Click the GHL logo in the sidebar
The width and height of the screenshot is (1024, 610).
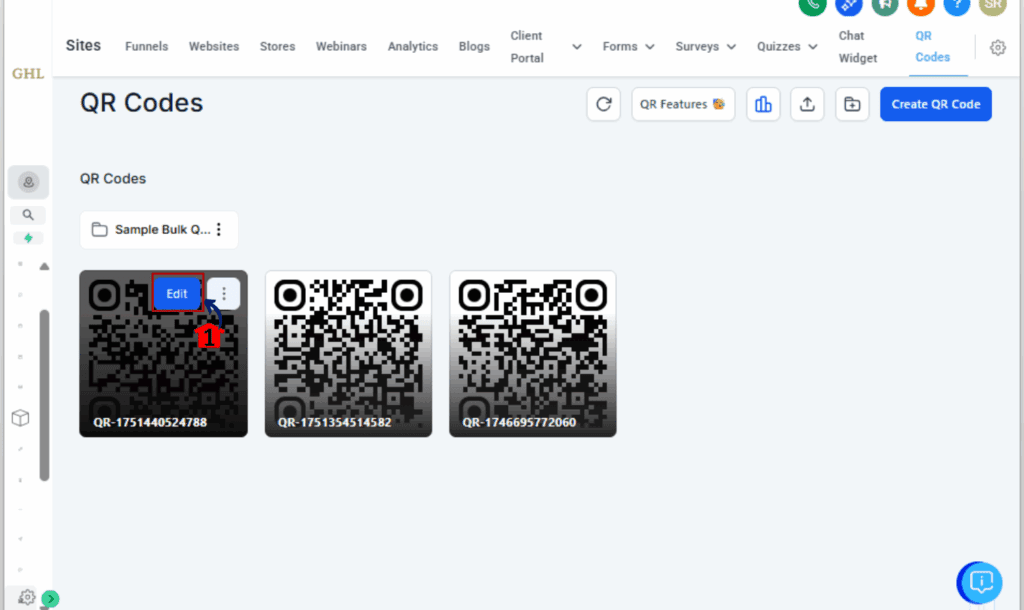(x=28, y=73)
